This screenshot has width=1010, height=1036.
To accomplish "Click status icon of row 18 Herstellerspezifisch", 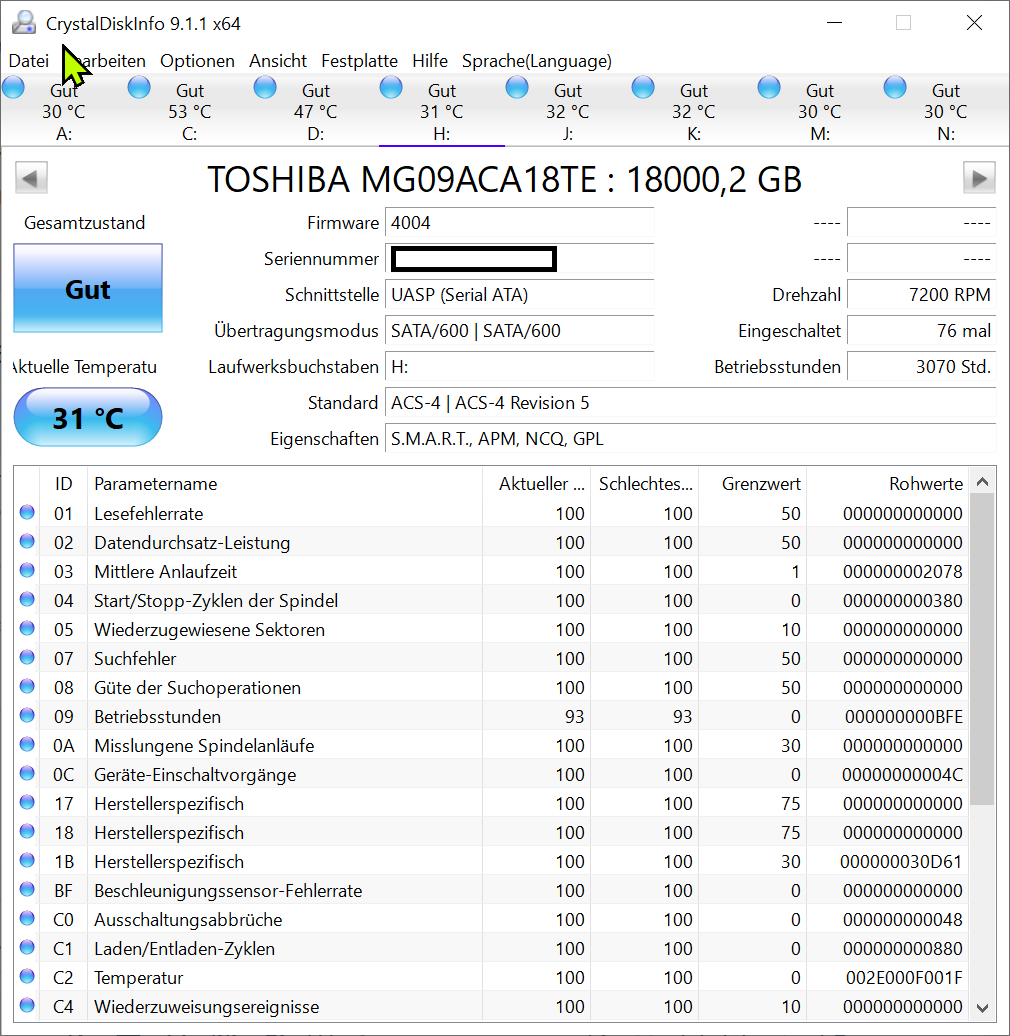I will [x=27, y=831].
